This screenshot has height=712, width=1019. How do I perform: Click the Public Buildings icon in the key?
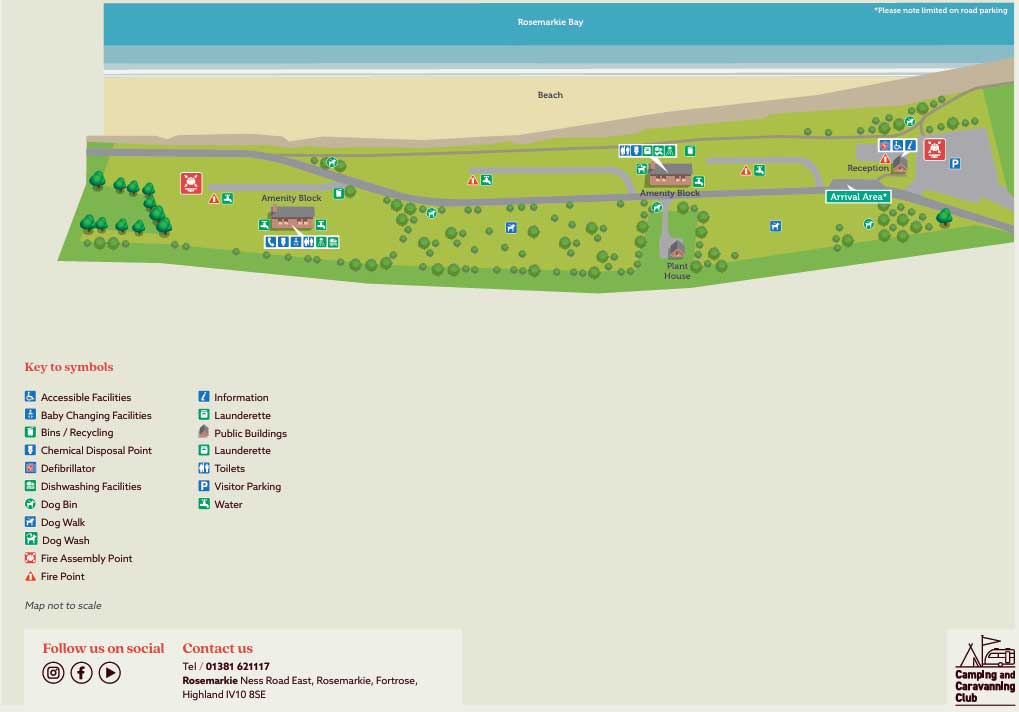point(204,433)
